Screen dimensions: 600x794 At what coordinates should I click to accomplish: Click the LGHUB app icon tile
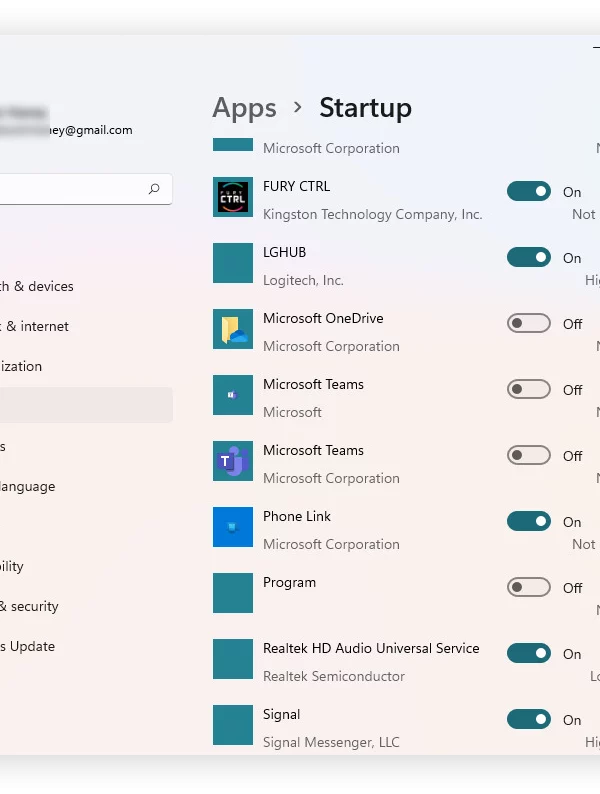tap(233, 263)
